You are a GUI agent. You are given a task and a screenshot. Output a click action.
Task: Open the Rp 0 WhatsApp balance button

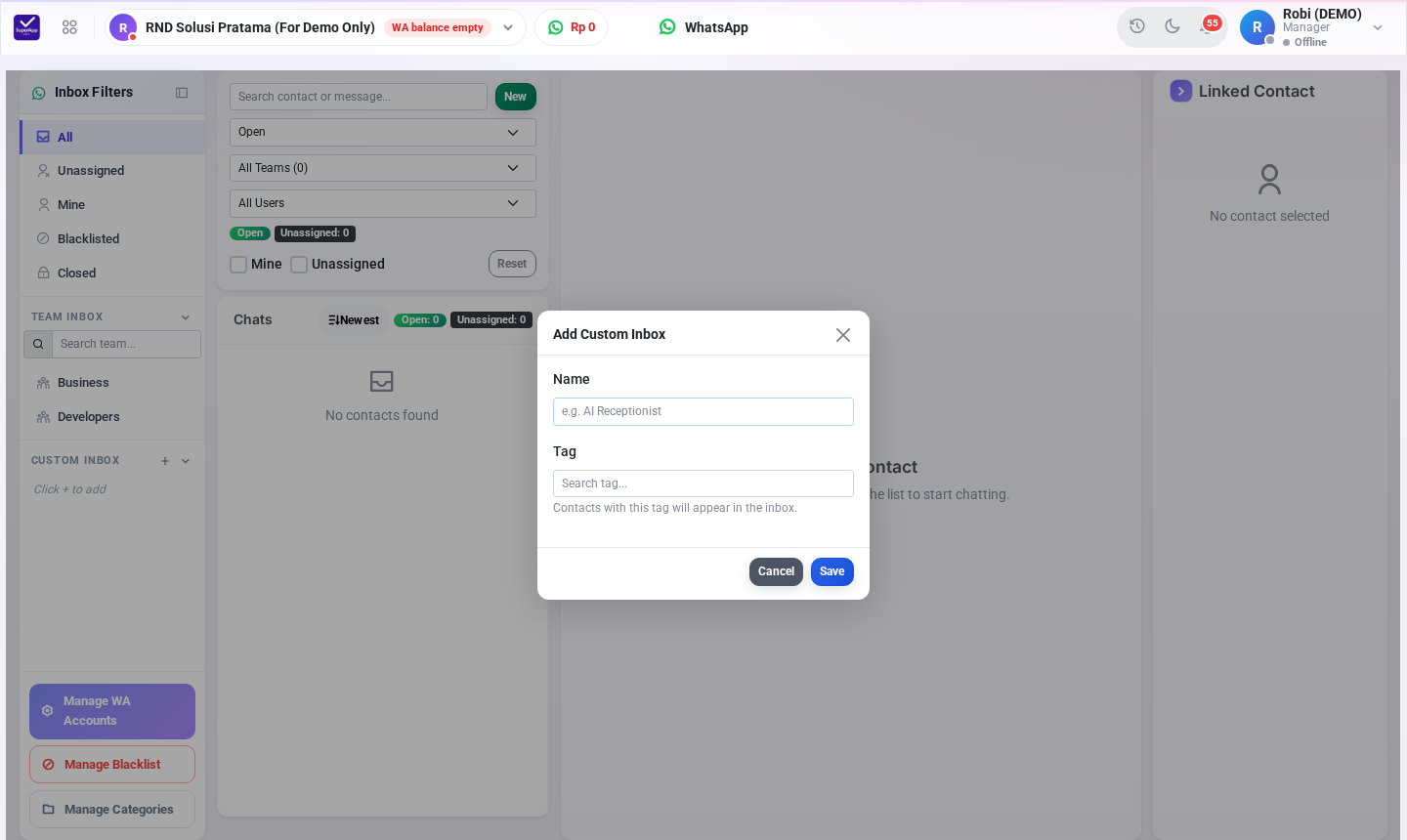point(572,27)
